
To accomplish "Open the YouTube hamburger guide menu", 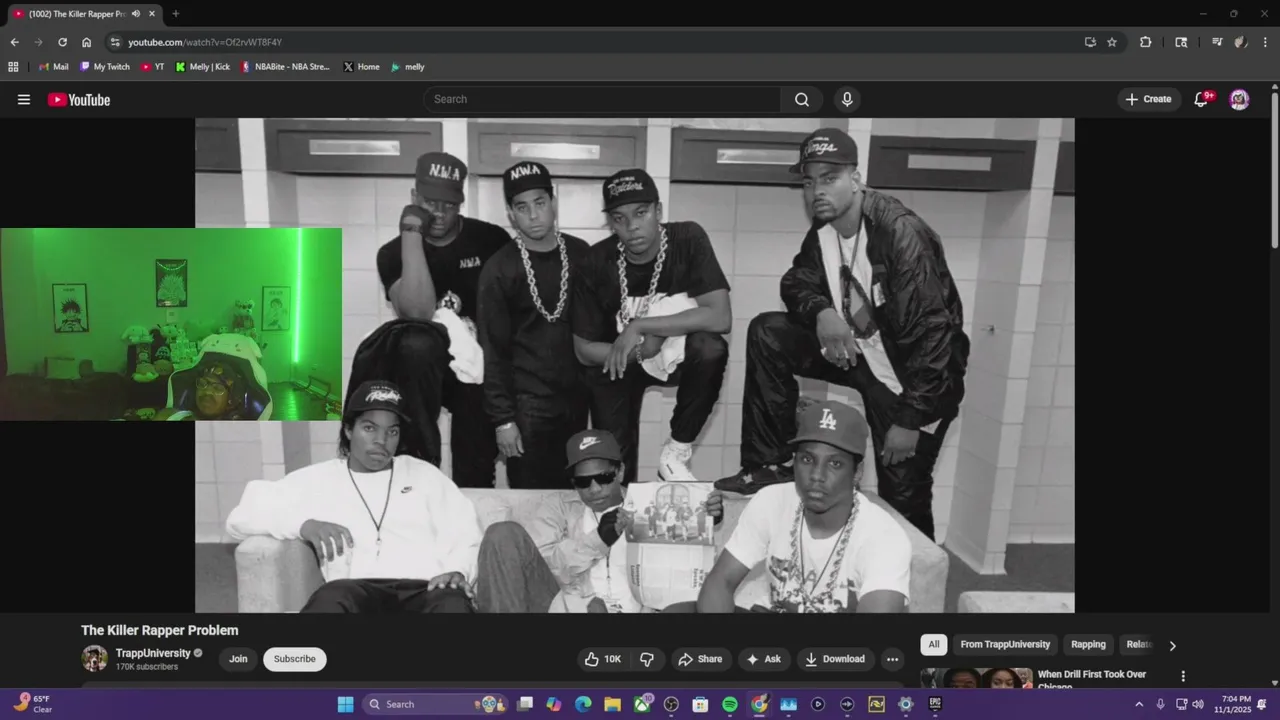I will (x=24, y=99).
